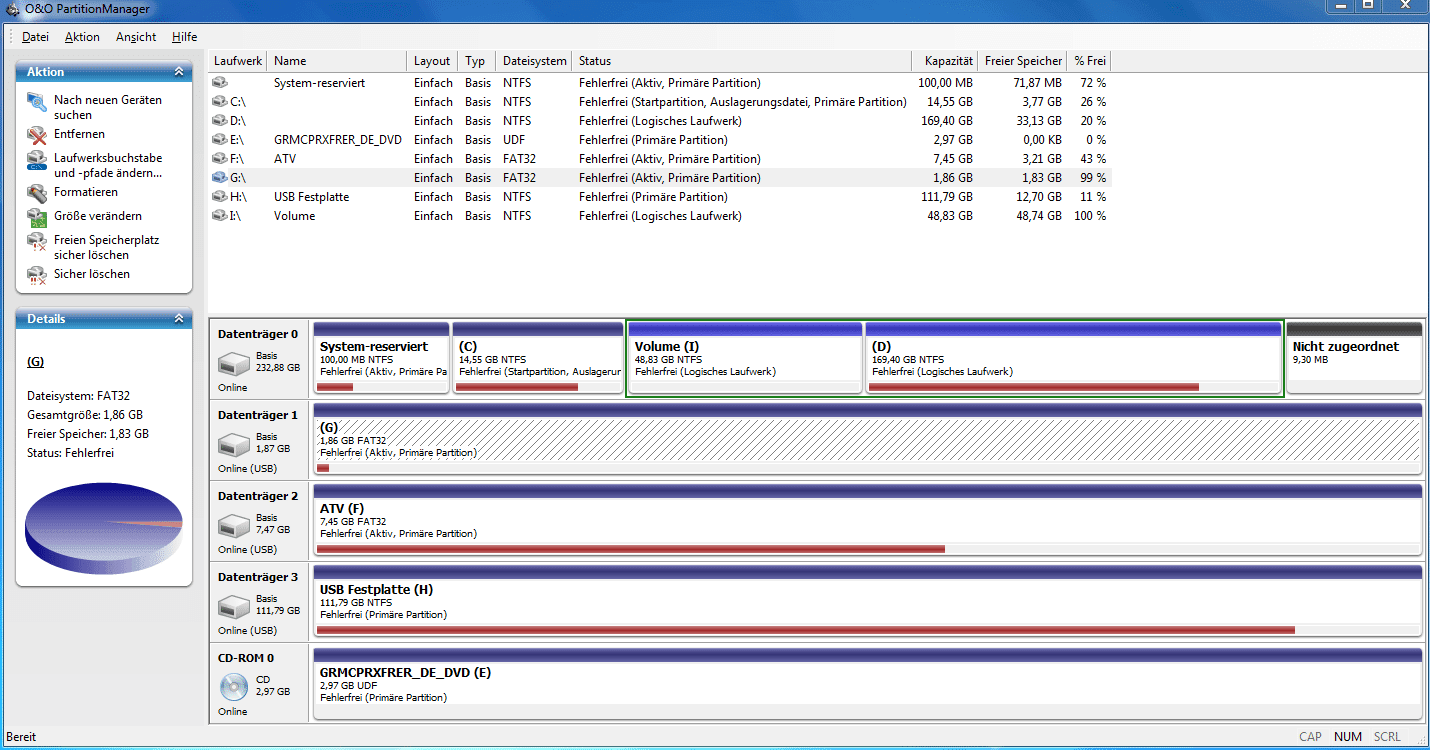The height and width of the screenshot is (750, 1430).
Task: Click the Größe verändern icon
Action: click(37, 217)
